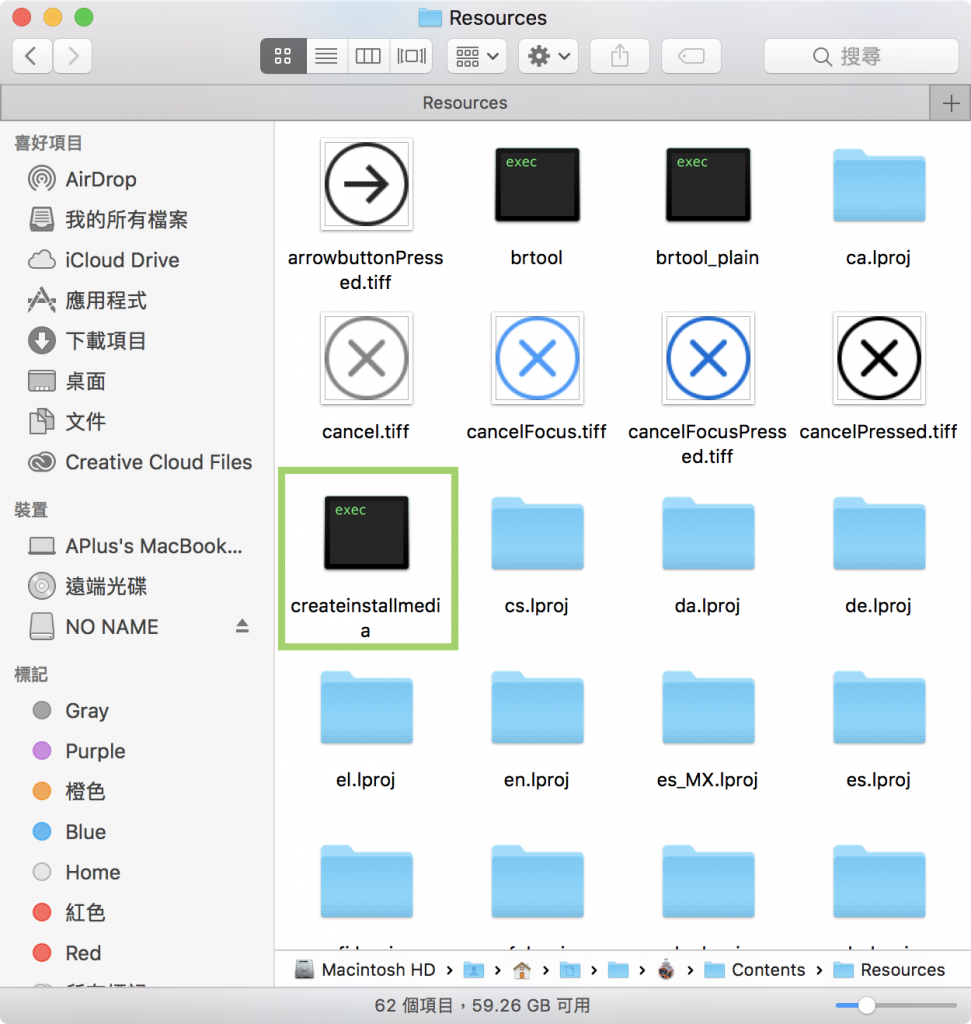Select the el.lproj folder
The width and height of the screenshot is (971, 1024).
(366, 707)
